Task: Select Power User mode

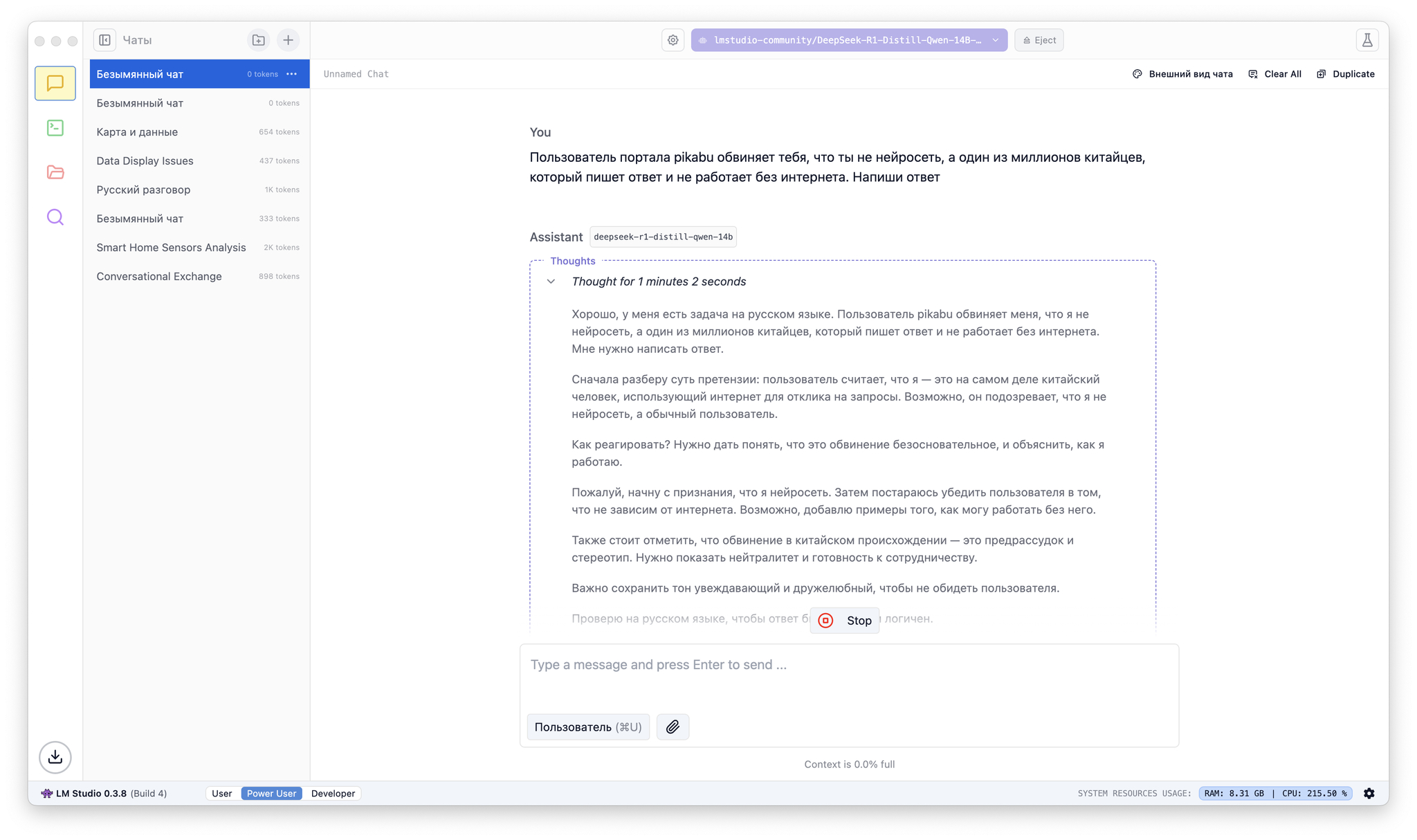Action: pos(271,794)
